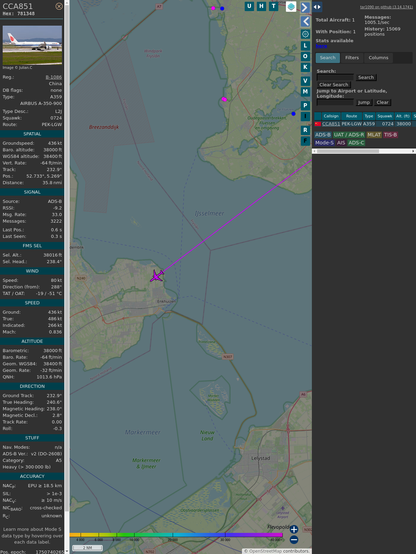Click the horizontal scrollbar under aircraft table

pyautogui.click(x=364, y=151)
